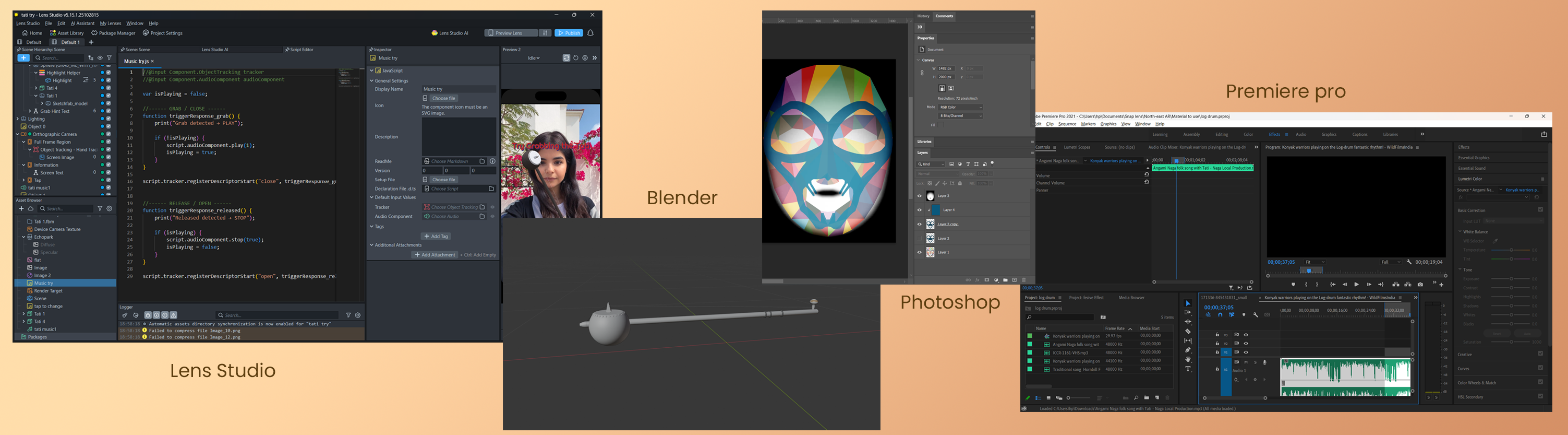Click the Add Attachment button
Viewport: 1568px width, 435px height.
click(x=435, y=255)
